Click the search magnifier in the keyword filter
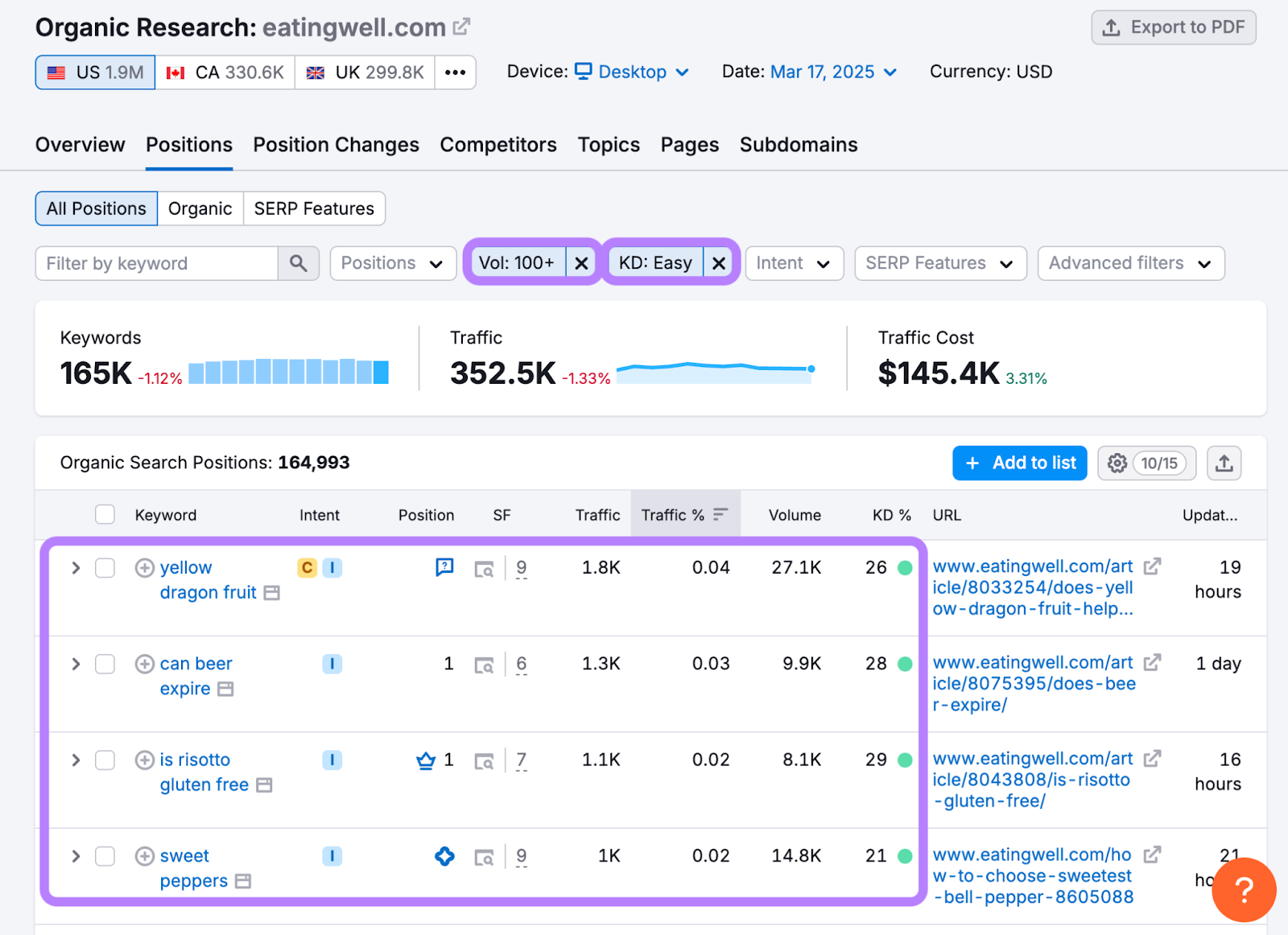Image resolution: width=1288 pixels, height=935 pixels. [x=298, y=263]
